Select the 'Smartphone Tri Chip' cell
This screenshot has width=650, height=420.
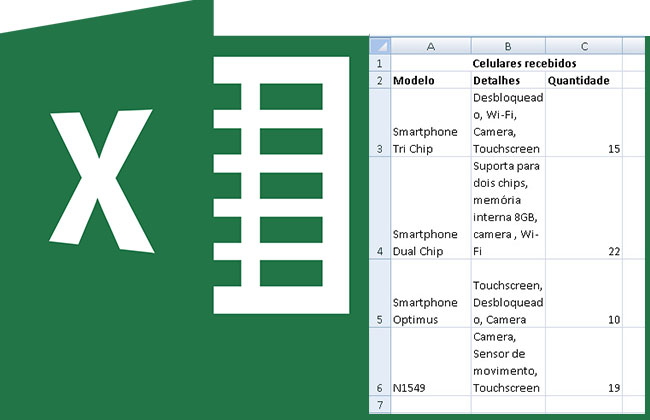(x=431, y=123)
